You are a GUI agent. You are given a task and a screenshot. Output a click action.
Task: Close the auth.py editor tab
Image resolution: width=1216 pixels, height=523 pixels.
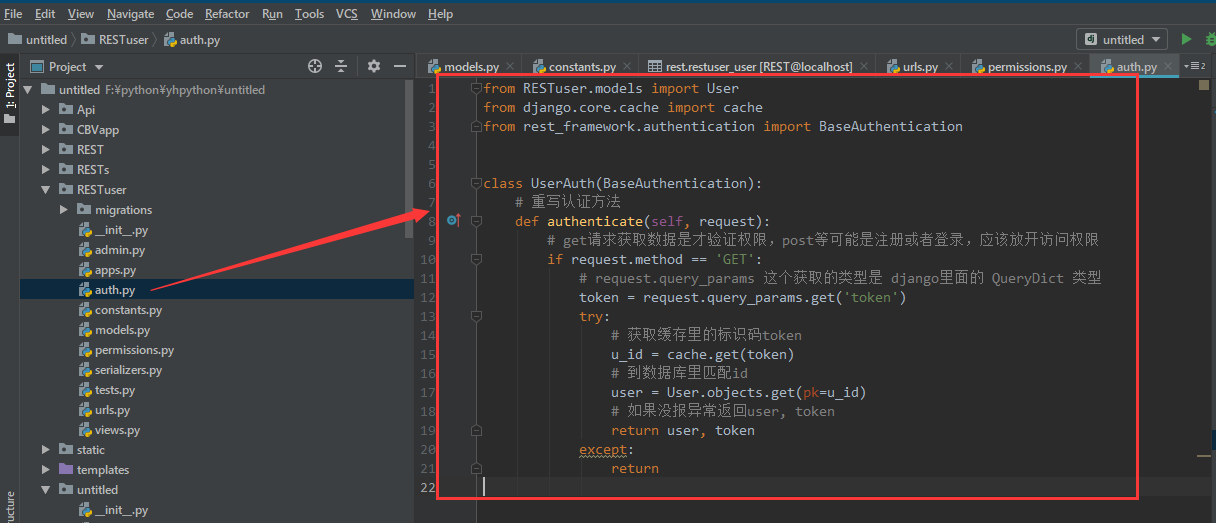pyautogui.click(x=1169, y=67)
